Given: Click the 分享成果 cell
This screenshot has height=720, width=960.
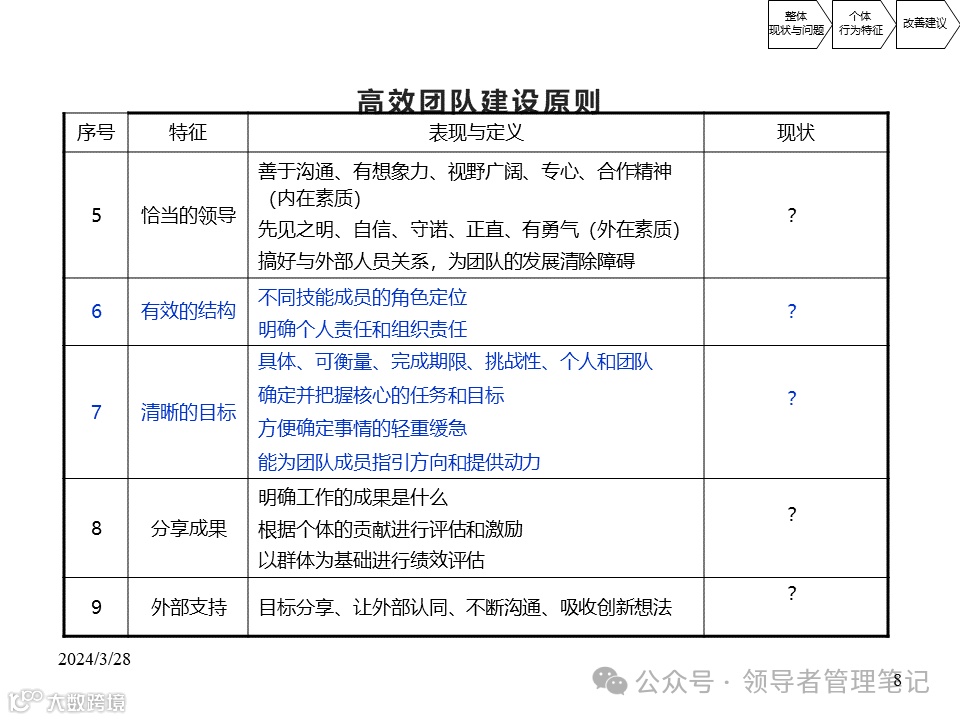Looking at the screenshot, I should click(x=188, y=528).
